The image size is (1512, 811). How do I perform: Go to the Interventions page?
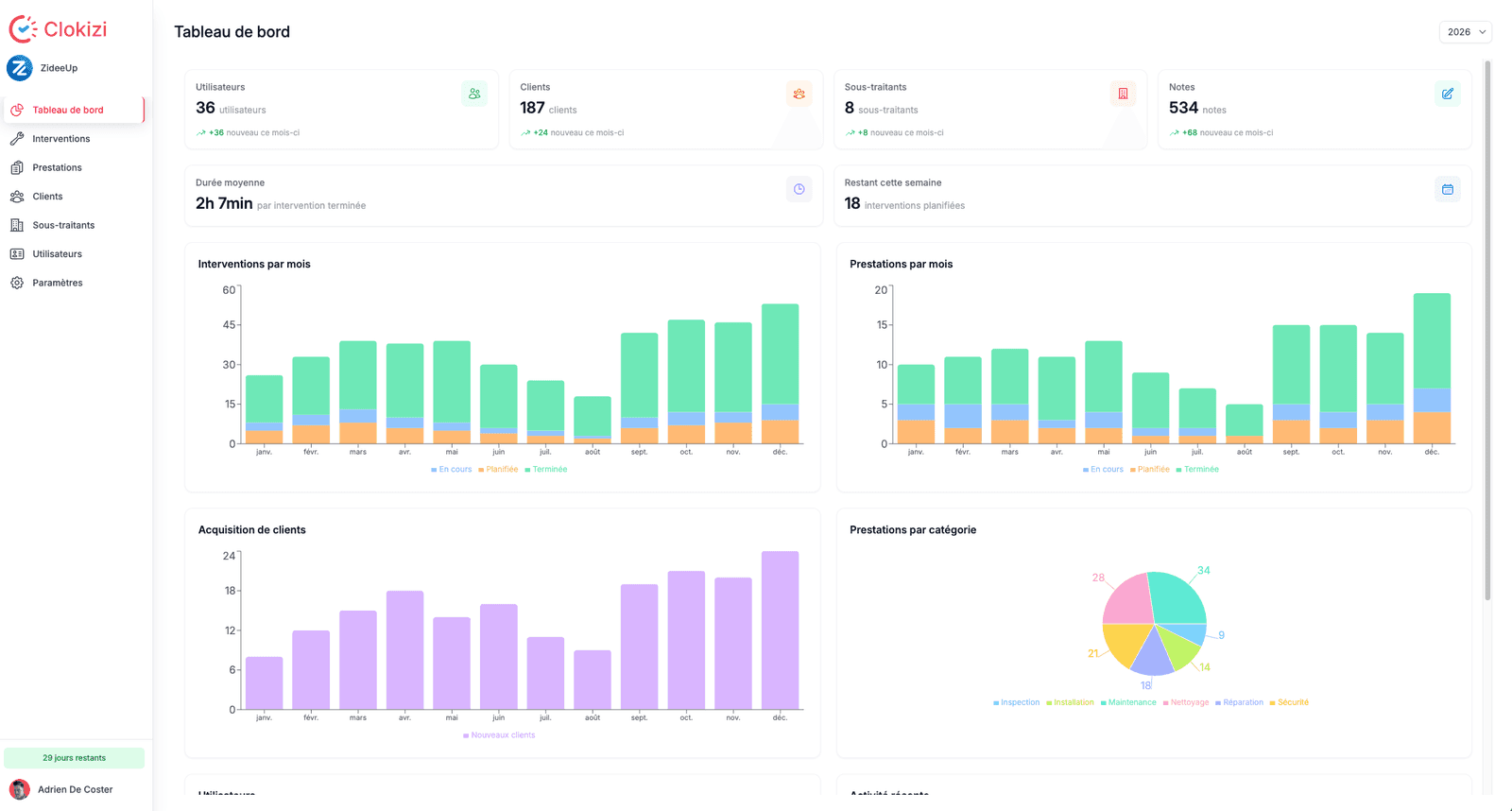pos(74,139)
